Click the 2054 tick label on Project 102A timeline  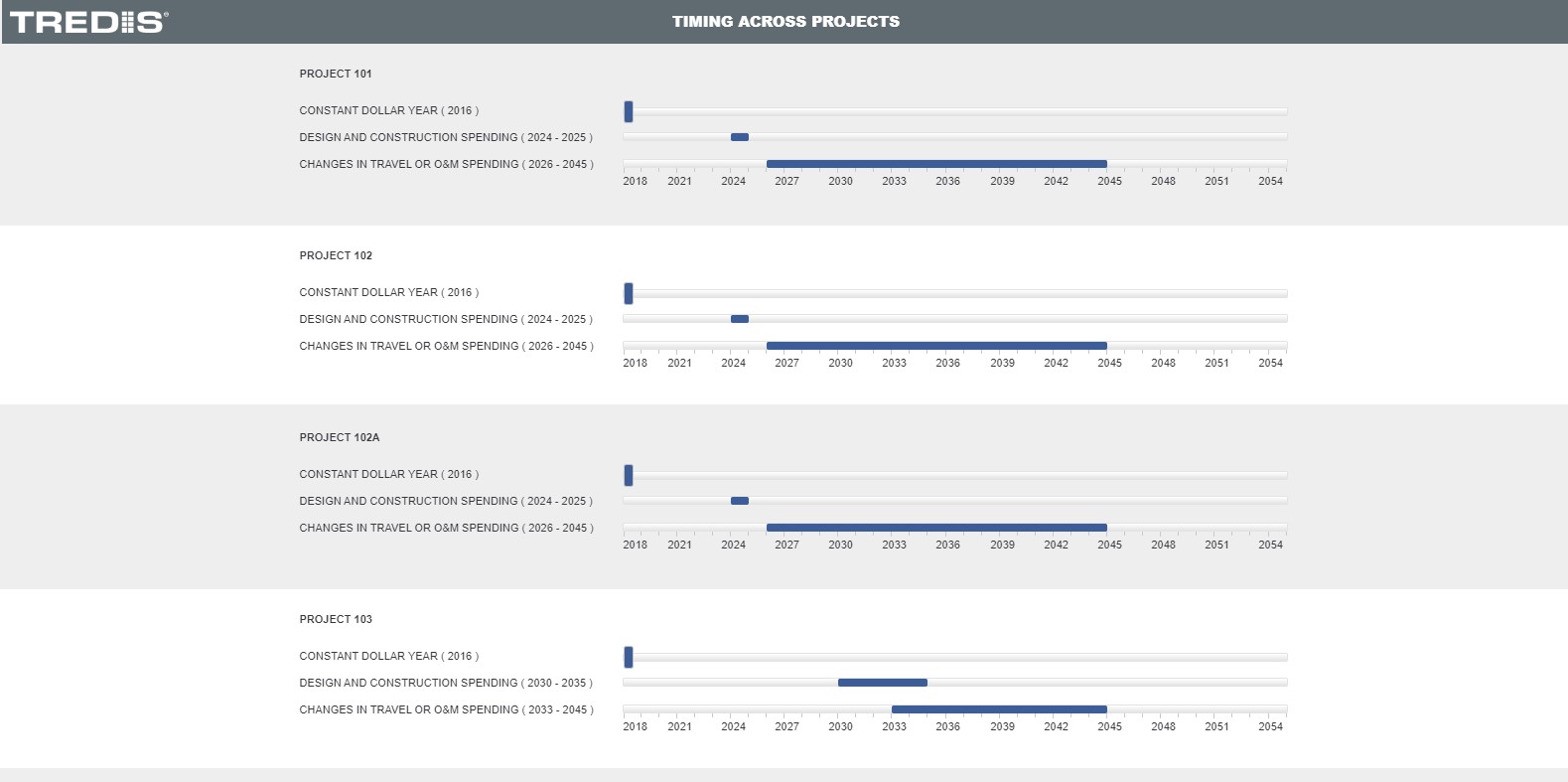click(1270, 546)
